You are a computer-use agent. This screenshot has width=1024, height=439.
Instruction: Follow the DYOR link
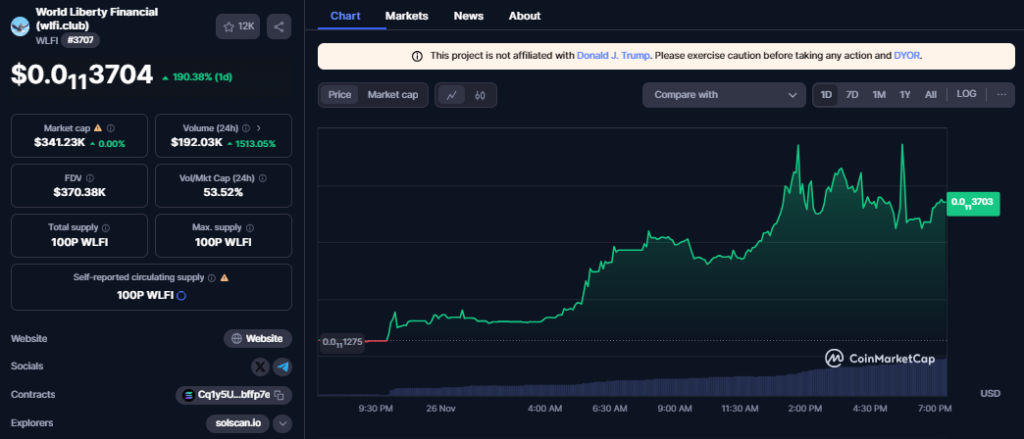pos(907,56)
